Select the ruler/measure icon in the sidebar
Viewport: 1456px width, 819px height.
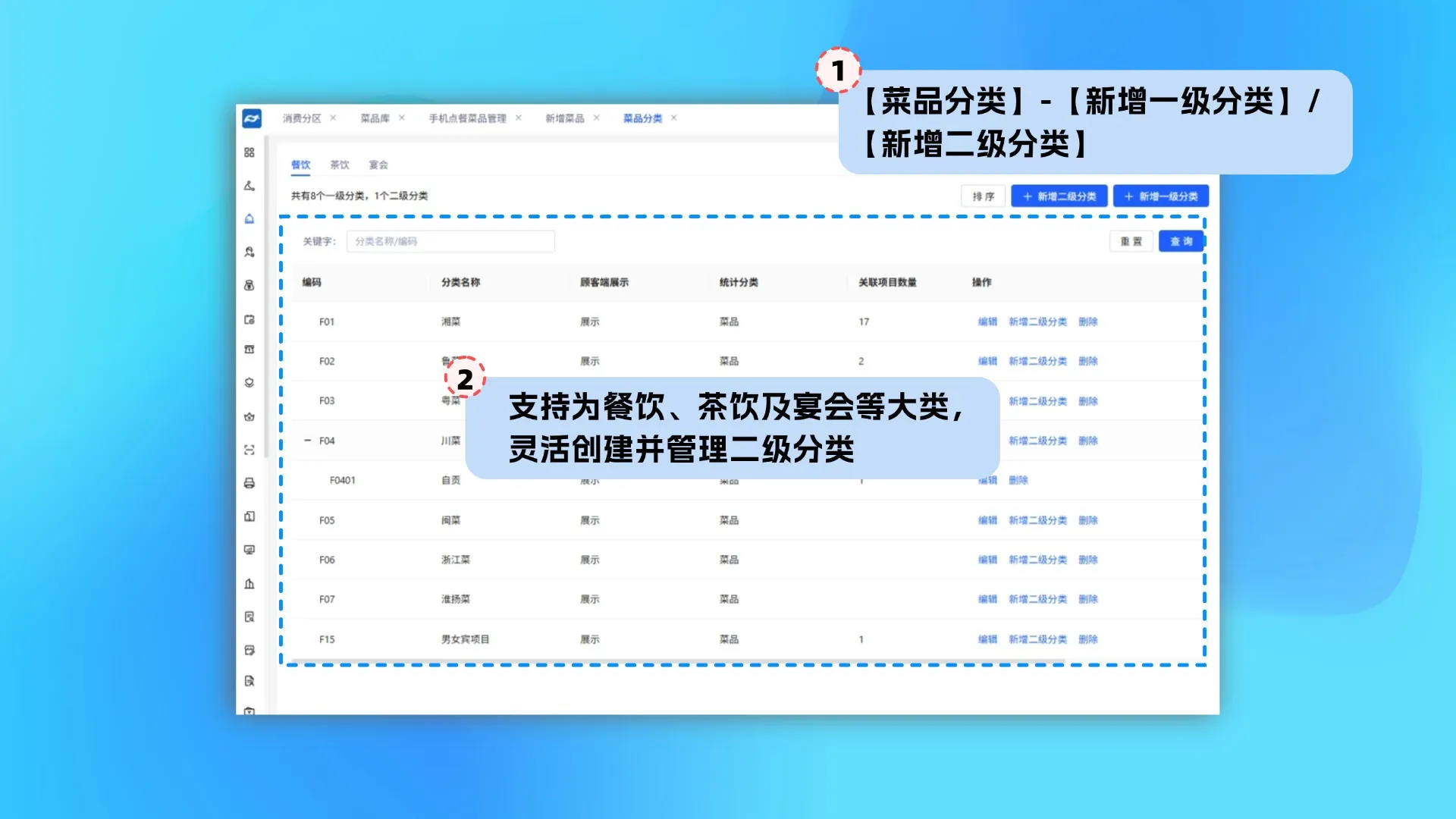point(250,186)
